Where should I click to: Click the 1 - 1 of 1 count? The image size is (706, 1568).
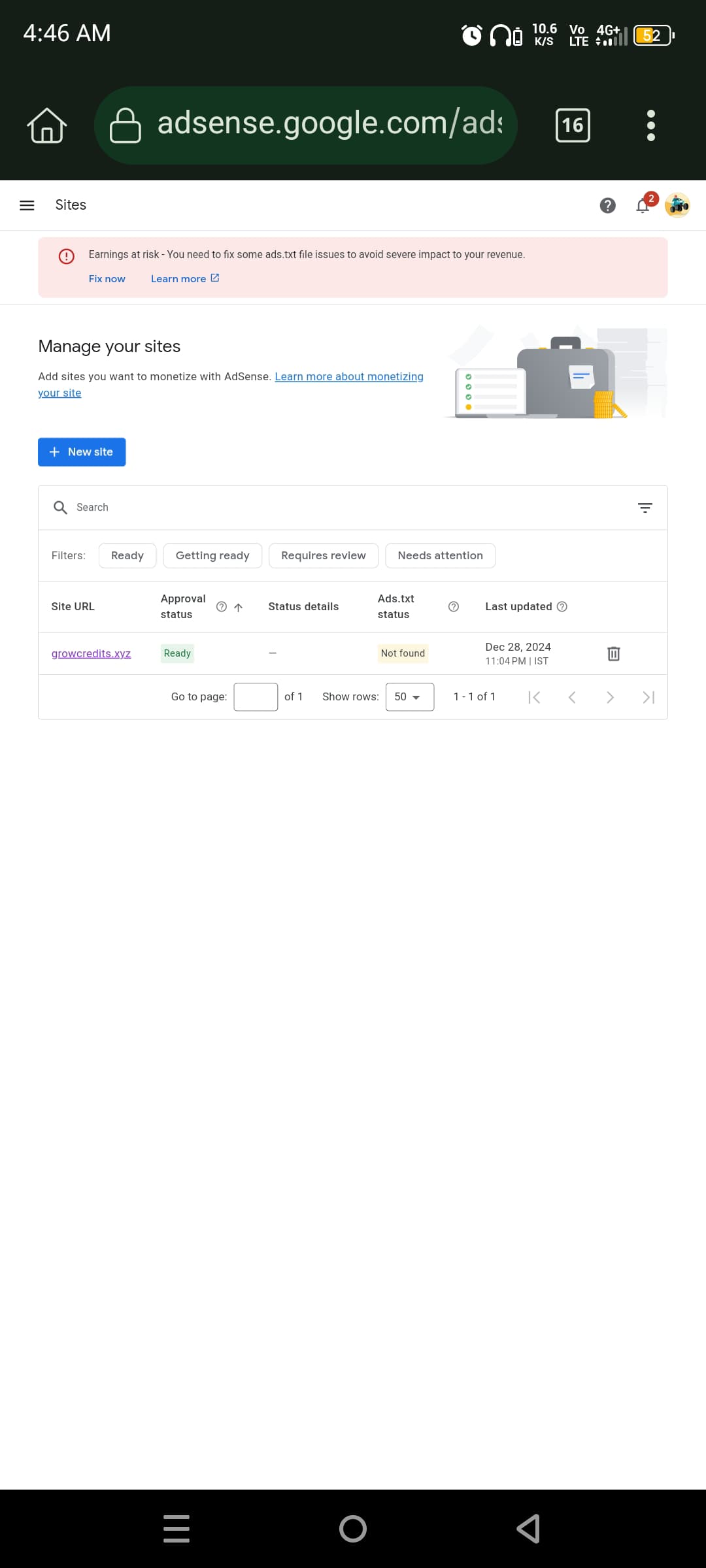475,697
